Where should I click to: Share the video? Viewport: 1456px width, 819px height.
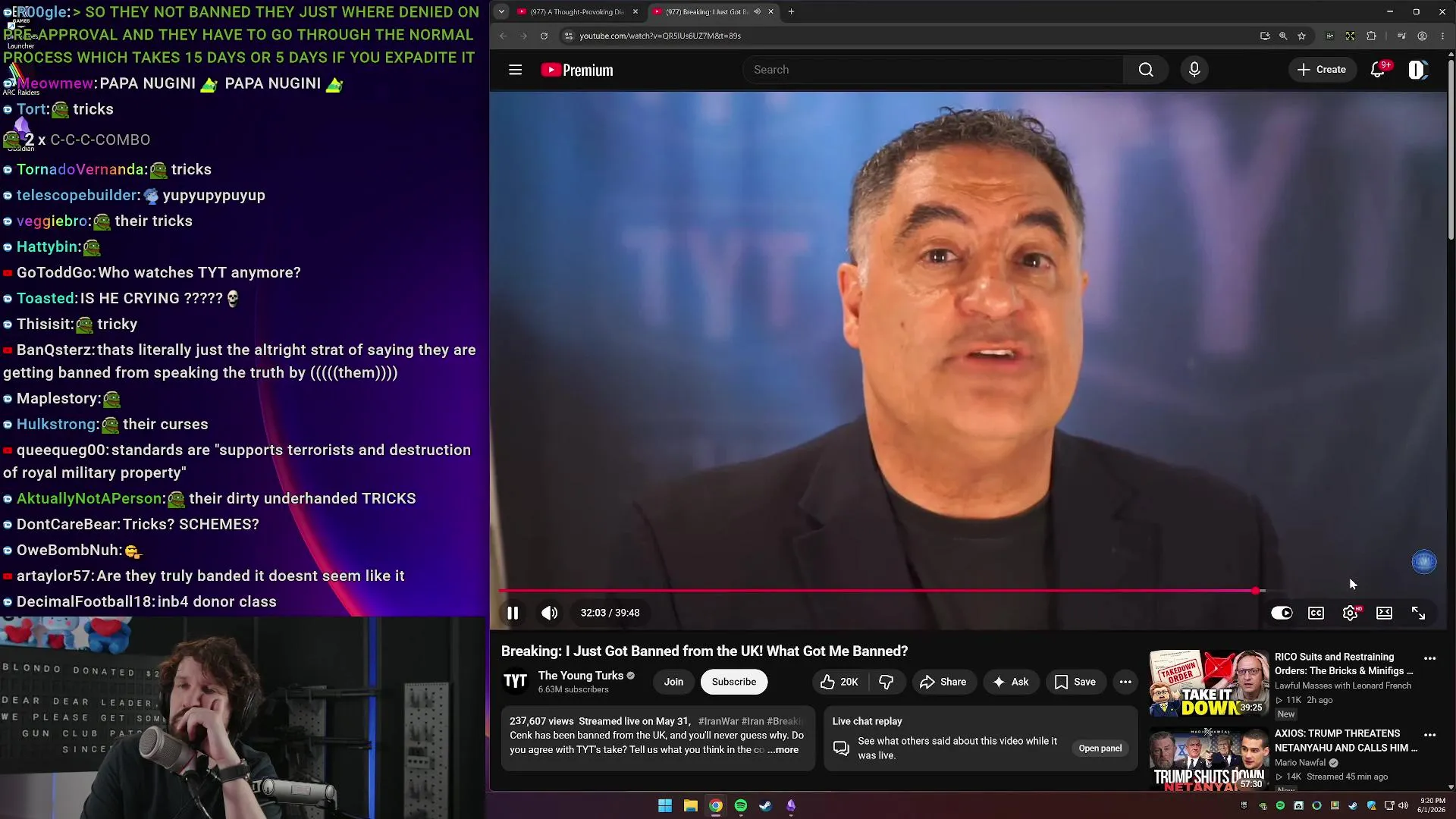point(943,682)
